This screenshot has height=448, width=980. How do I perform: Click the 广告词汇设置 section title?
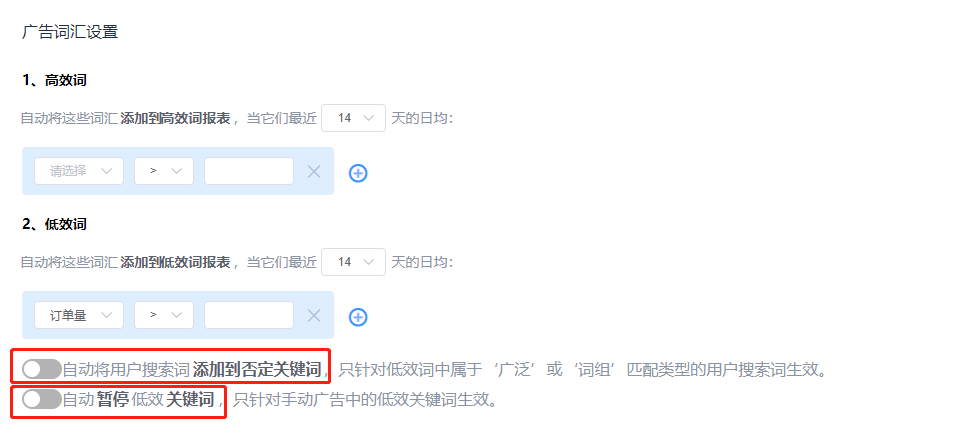70,32
